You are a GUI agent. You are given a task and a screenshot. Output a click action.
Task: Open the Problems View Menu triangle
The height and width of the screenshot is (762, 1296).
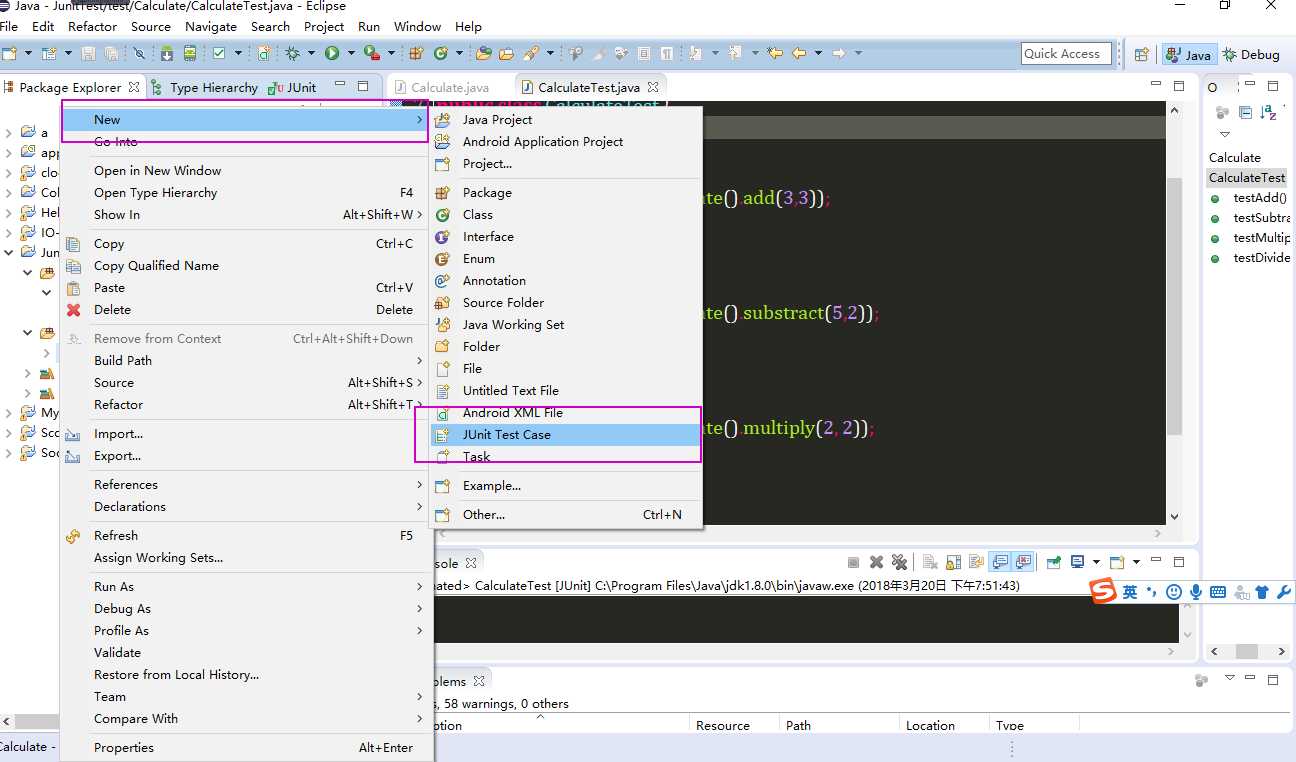click(x=1229, y=679)
